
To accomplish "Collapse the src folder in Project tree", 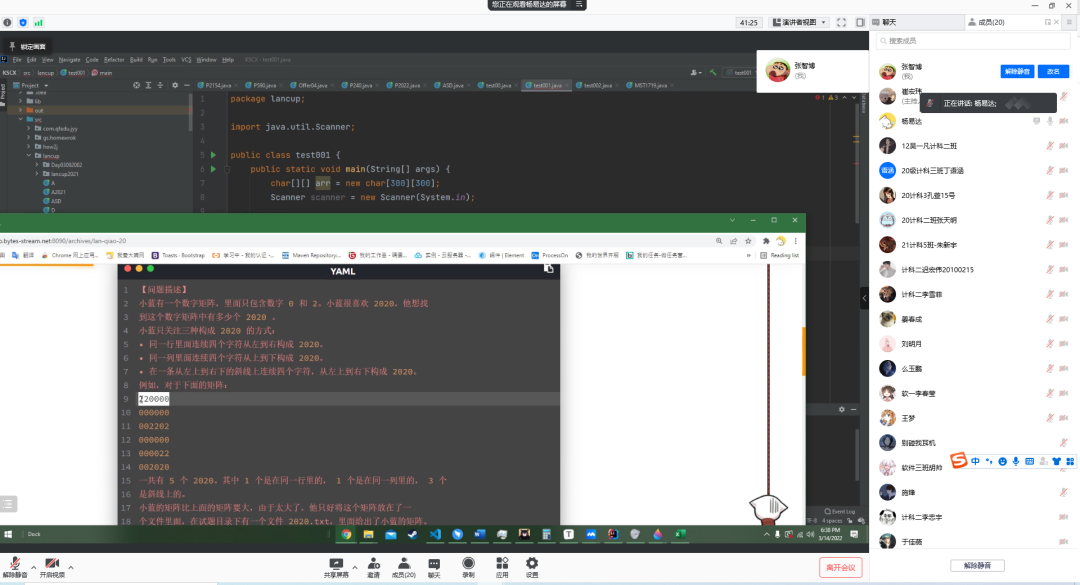I will click(21, 119).
